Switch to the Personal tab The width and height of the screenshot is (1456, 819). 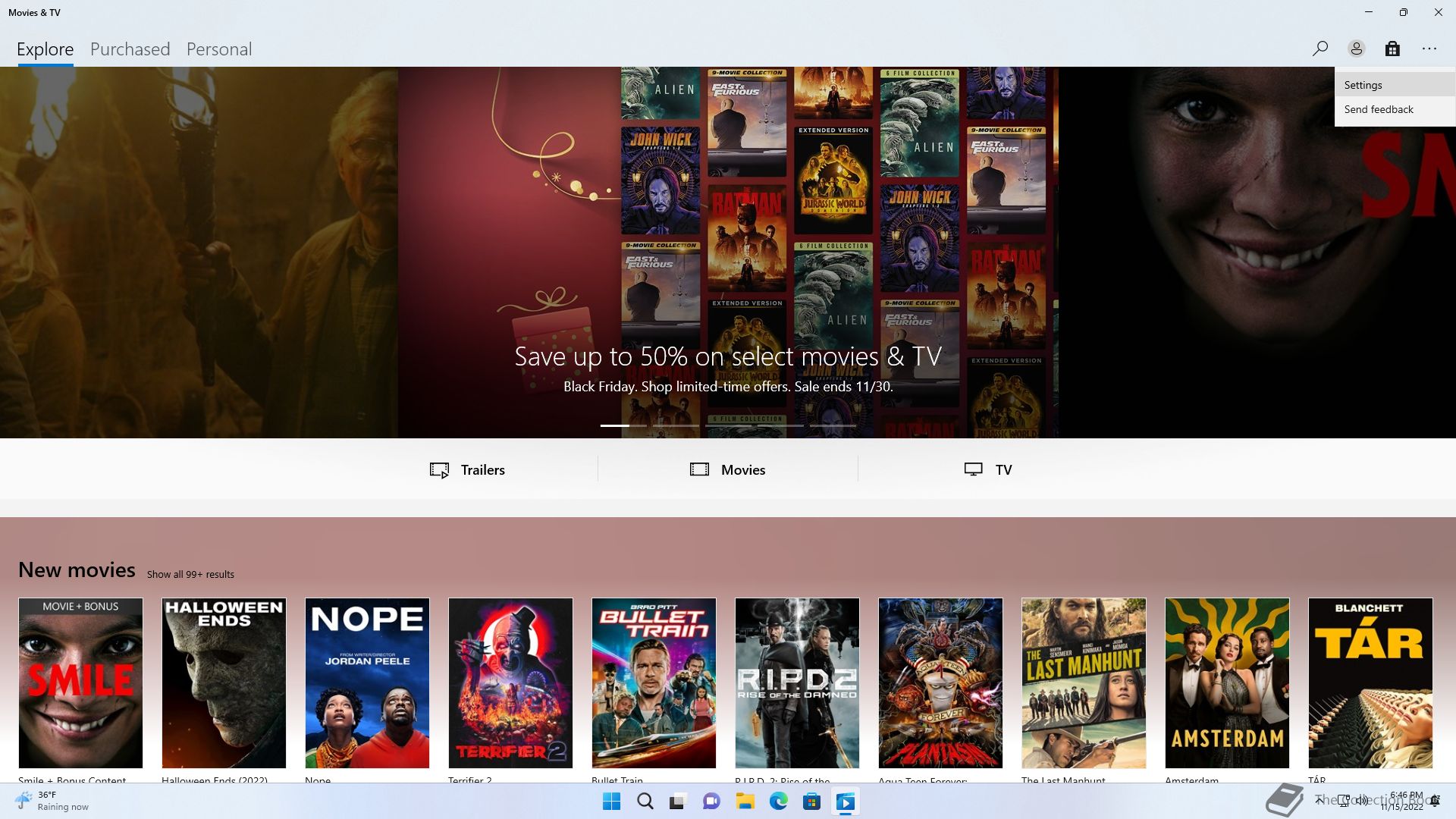[x=219, y=49]
